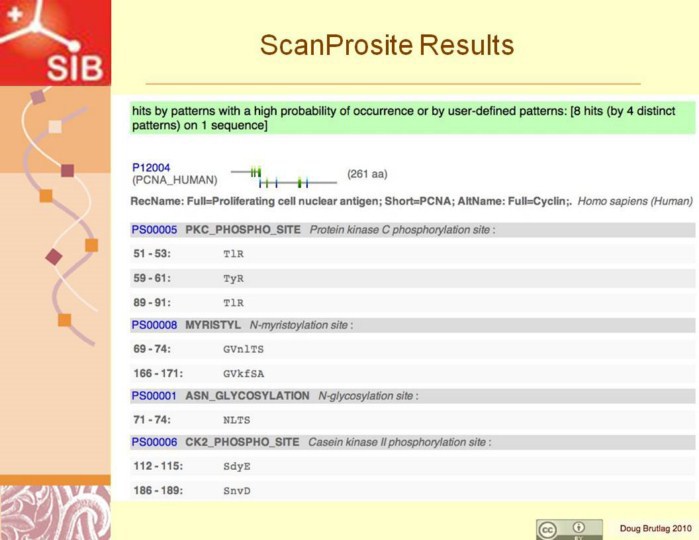Open the PS00005 pattern link
The height and width of the screenshot is (540, 699).
[x=154, y=230]
